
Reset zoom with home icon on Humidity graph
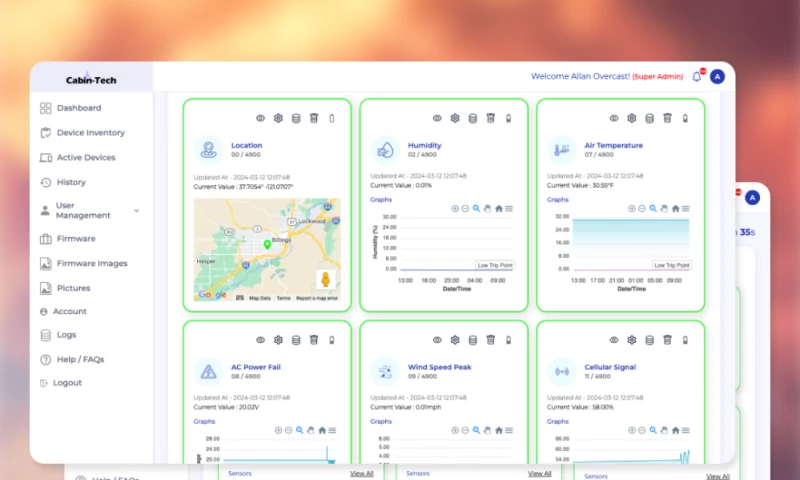coord(499,208)
